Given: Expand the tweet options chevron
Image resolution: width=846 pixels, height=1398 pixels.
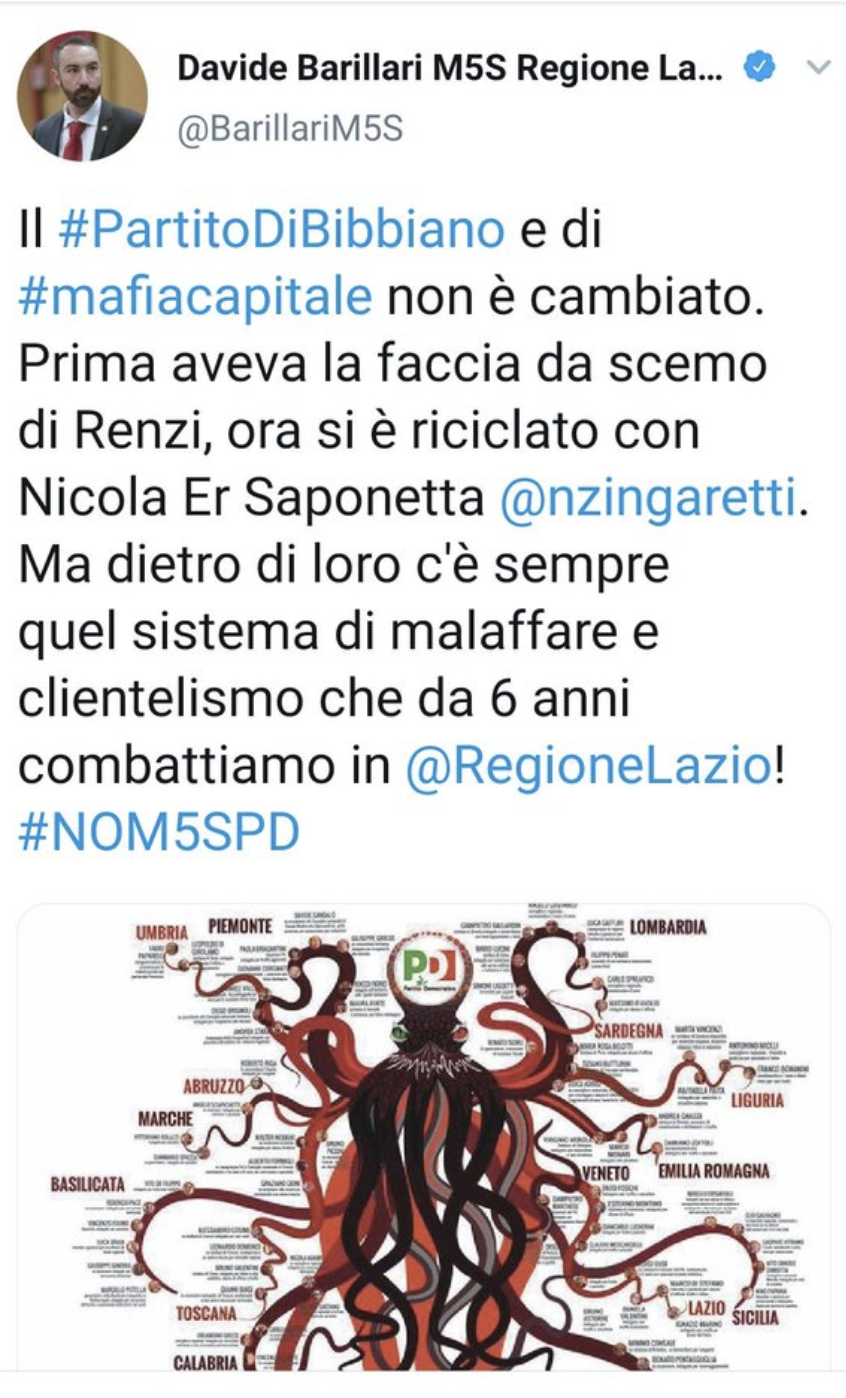Looking at the screenshot, I should pos(818,68).
